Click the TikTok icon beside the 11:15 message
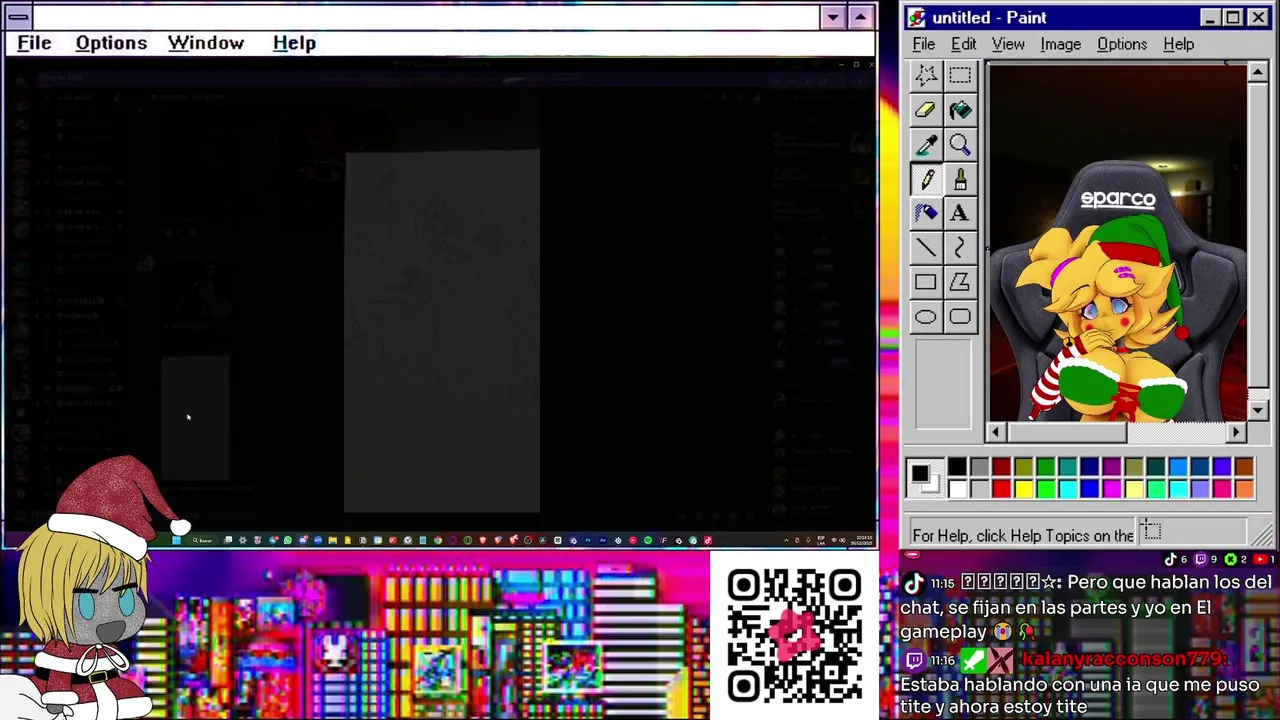This screenshot has width=1280, height=720. click(914, 583)
